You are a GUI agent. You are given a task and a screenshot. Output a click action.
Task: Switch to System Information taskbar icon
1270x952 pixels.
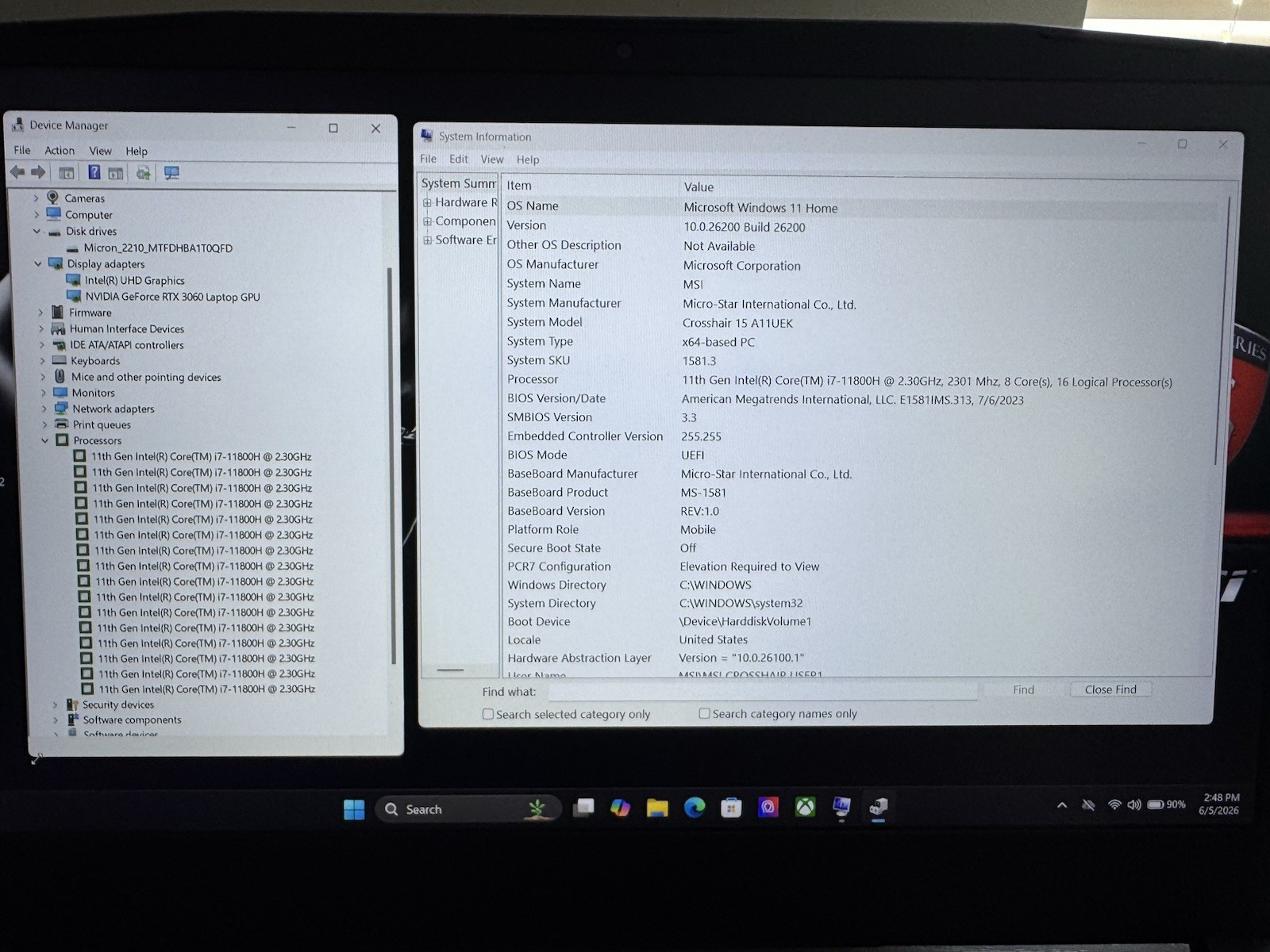click(841, 808)
